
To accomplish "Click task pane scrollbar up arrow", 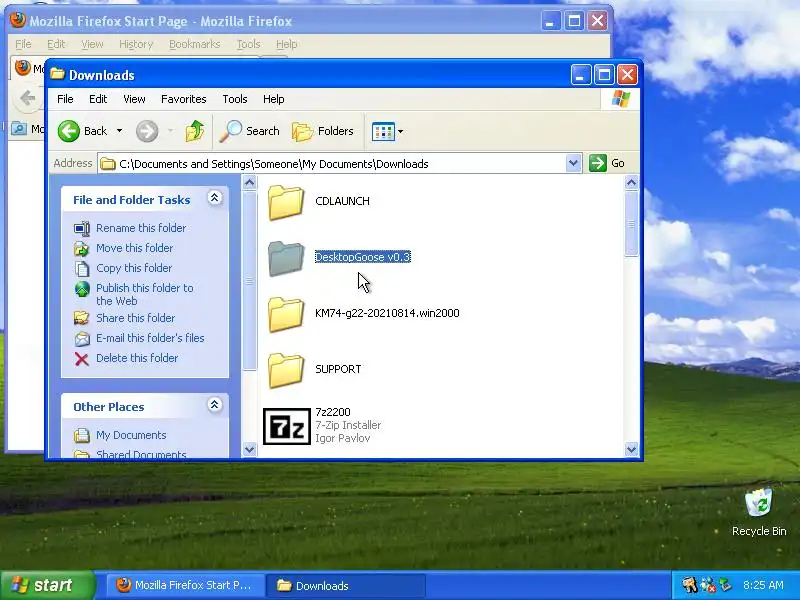I will (249, 182).
